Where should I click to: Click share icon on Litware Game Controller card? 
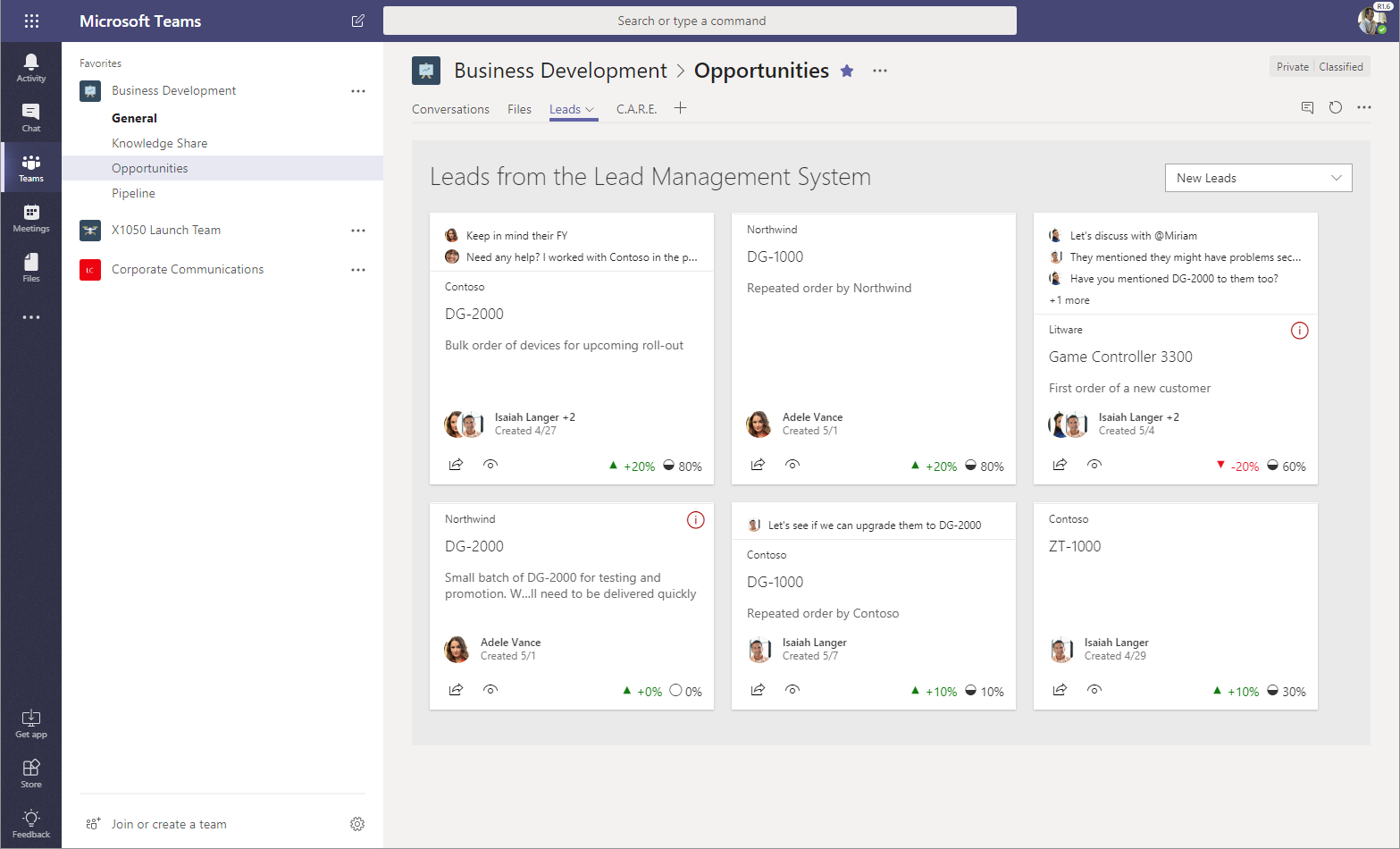[x=1060, y=465]
